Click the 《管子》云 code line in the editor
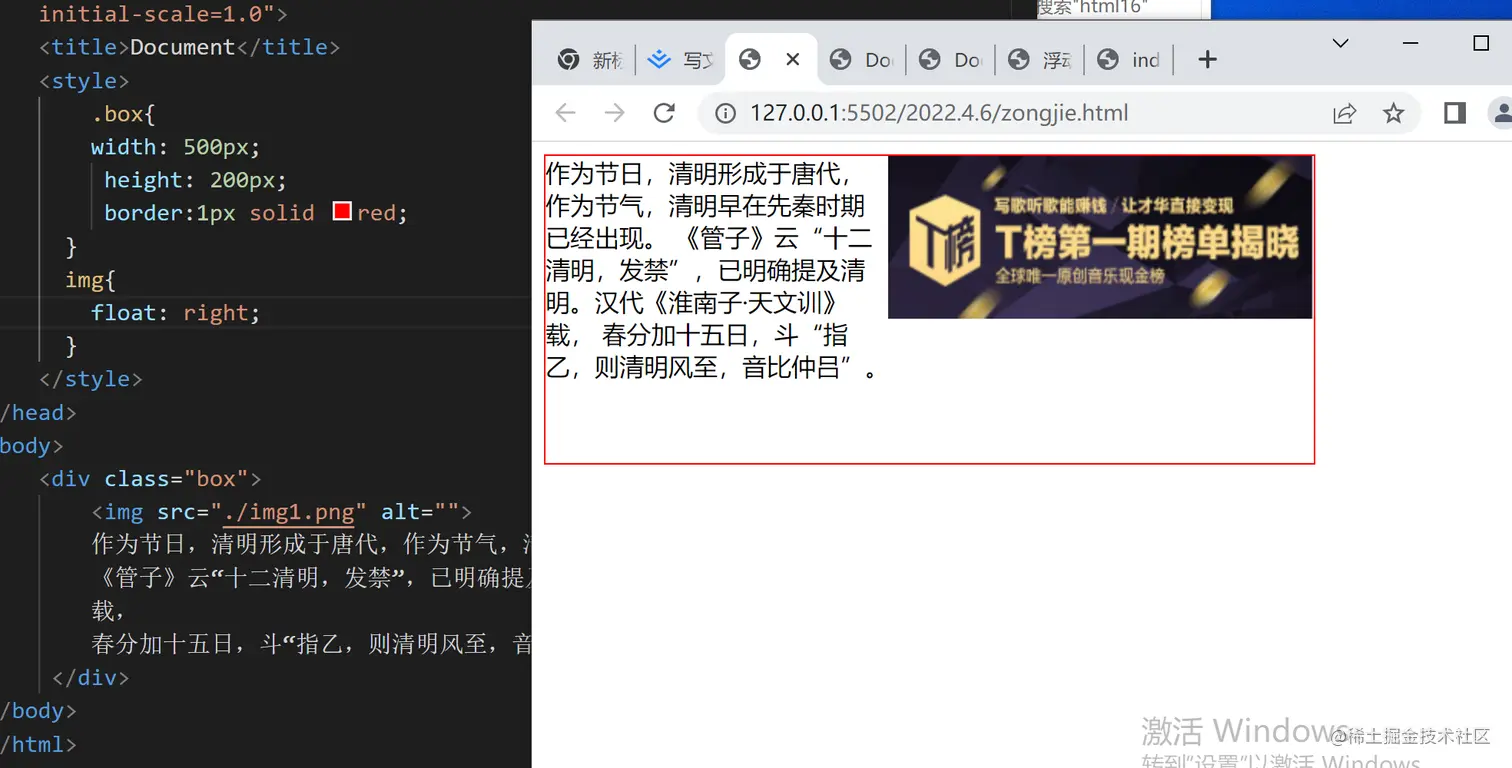 [311, 578]
